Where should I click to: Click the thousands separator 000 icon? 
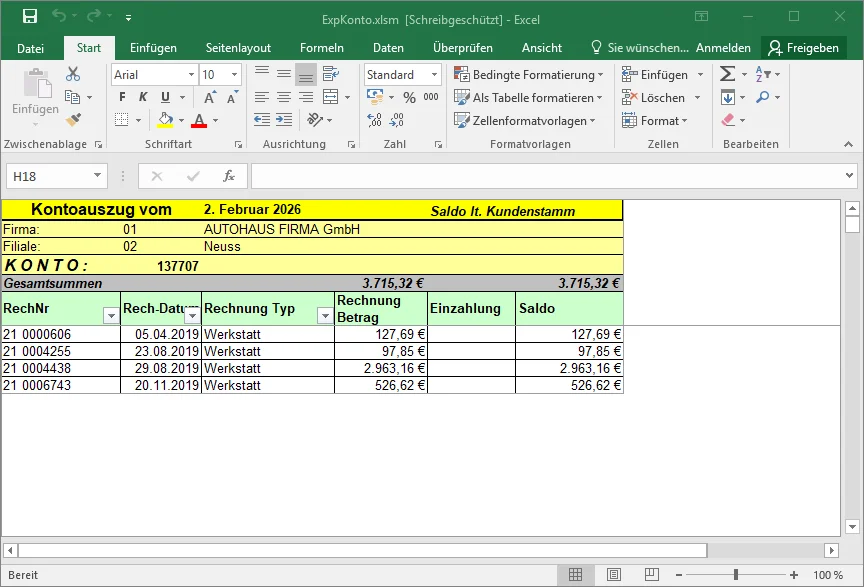(431, 97)
